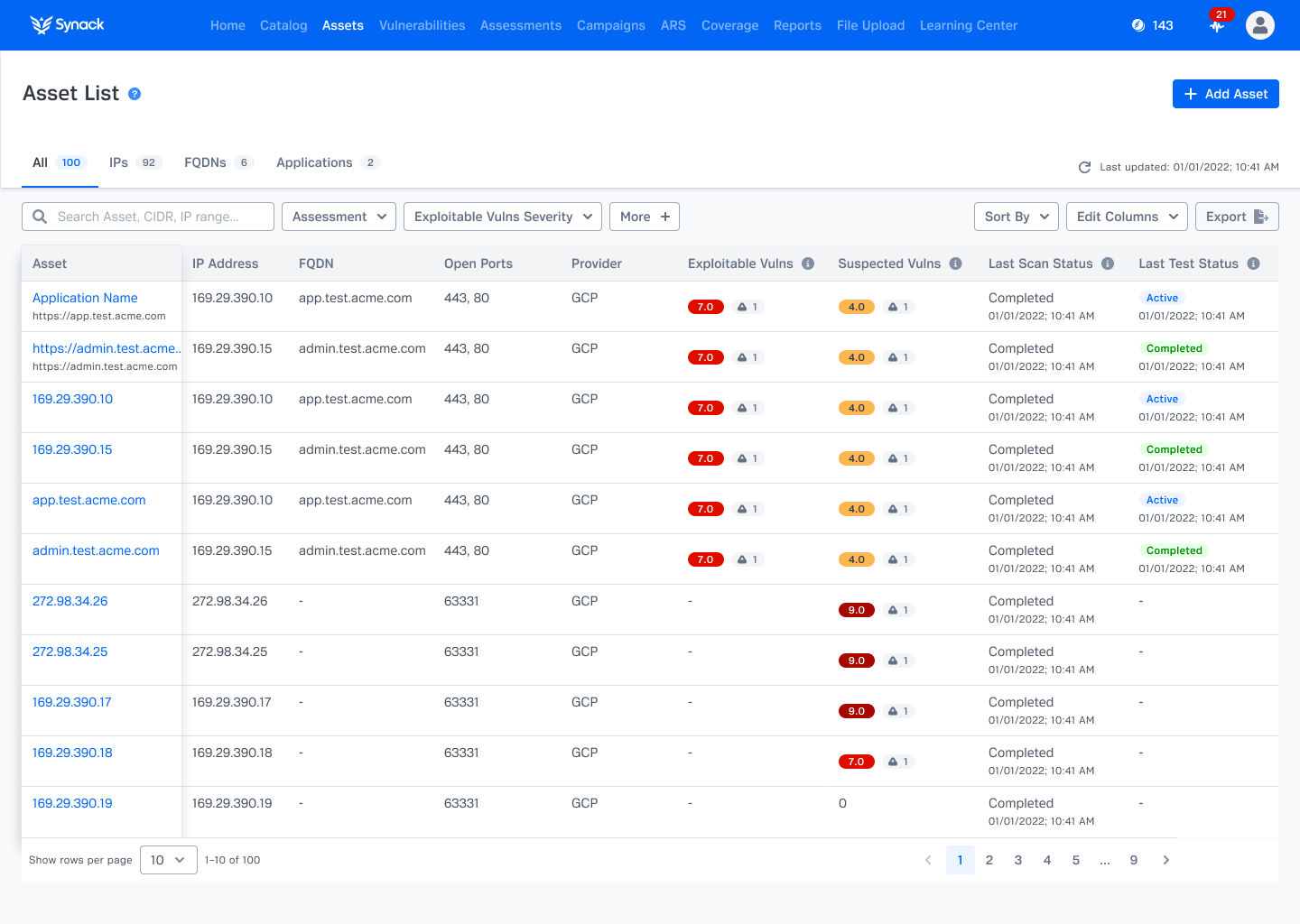Screen dimensions: 1300x924
Task: Switch to the FQDNs tab
Action: point(218,162)
